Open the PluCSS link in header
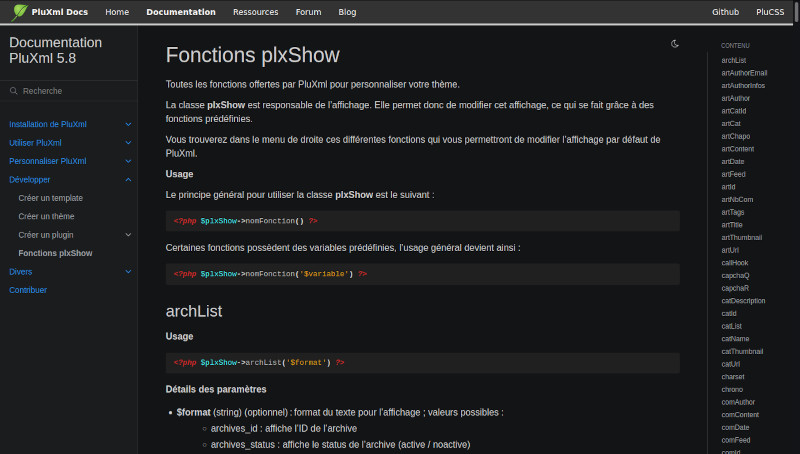The height and width of the screenshot is (454, 800). (769, 12)
